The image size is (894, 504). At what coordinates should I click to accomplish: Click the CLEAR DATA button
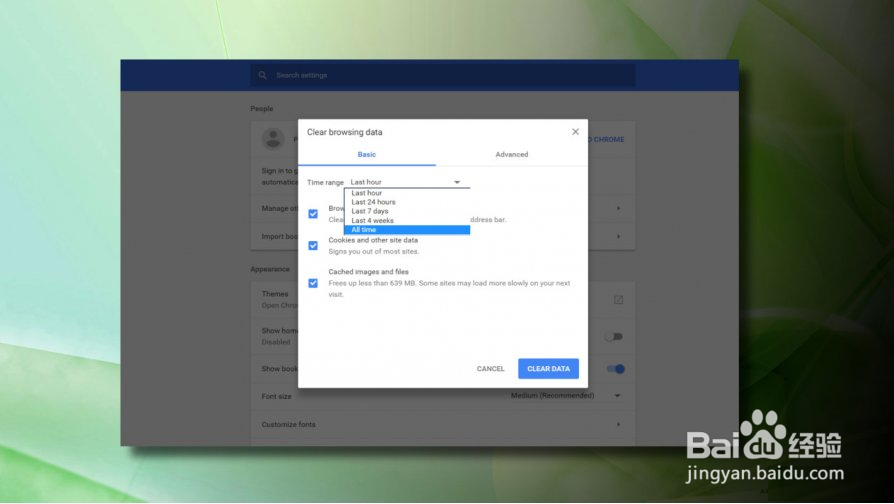point(548,369)
